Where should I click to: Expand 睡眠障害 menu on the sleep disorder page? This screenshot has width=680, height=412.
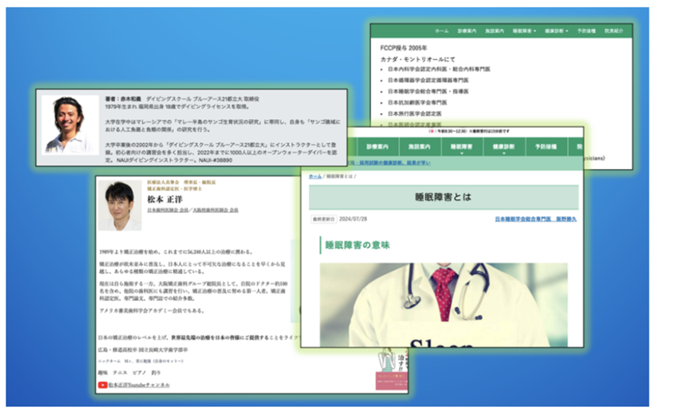pyautogui.click(x=461, y=147)
